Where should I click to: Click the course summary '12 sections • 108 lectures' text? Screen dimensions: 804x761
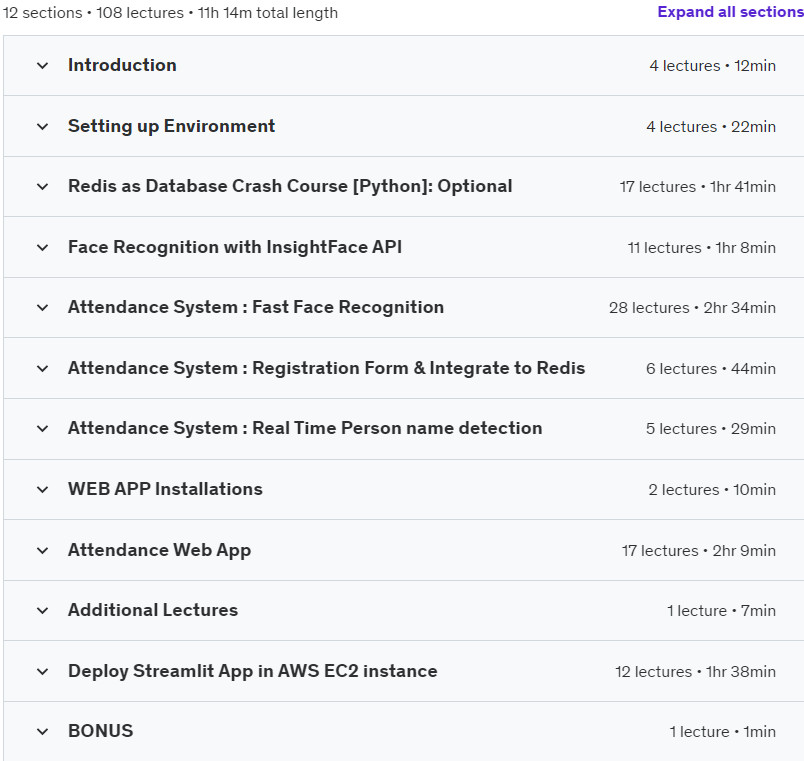[93, 13]
